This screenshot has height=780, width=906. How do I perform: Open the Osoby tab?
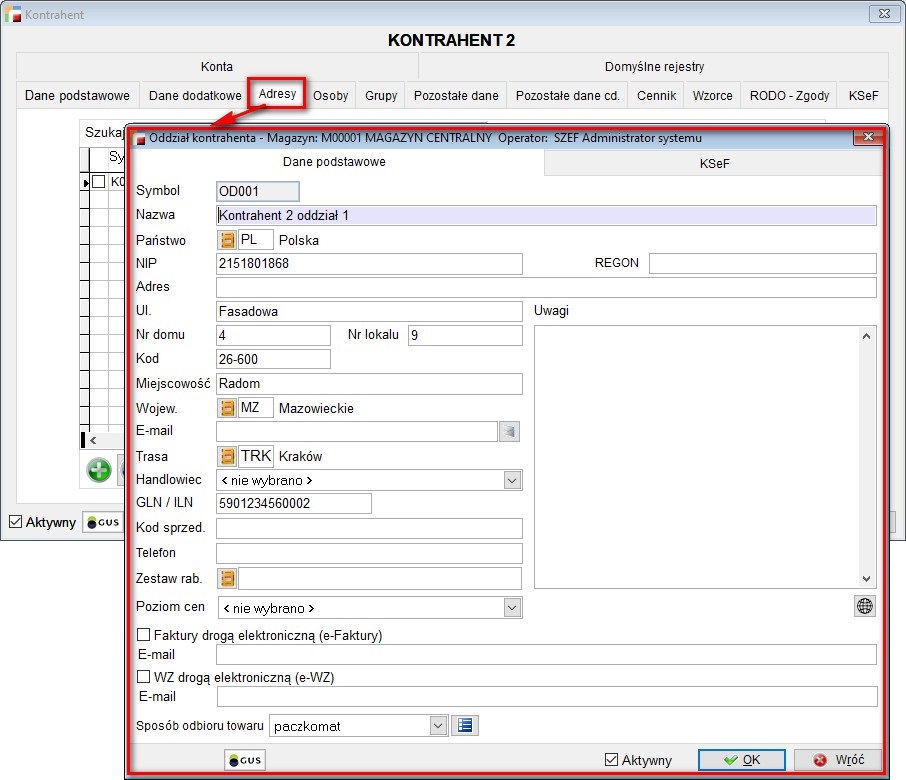(x=330, y=96)
